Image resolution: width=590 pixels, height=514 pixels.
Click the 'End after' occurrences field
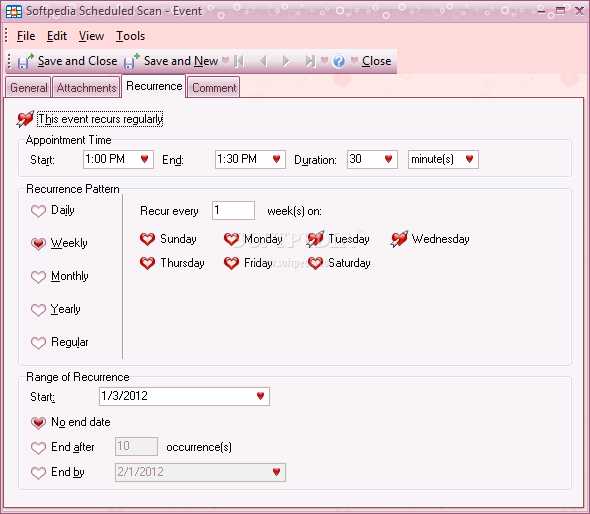point(136,447)
